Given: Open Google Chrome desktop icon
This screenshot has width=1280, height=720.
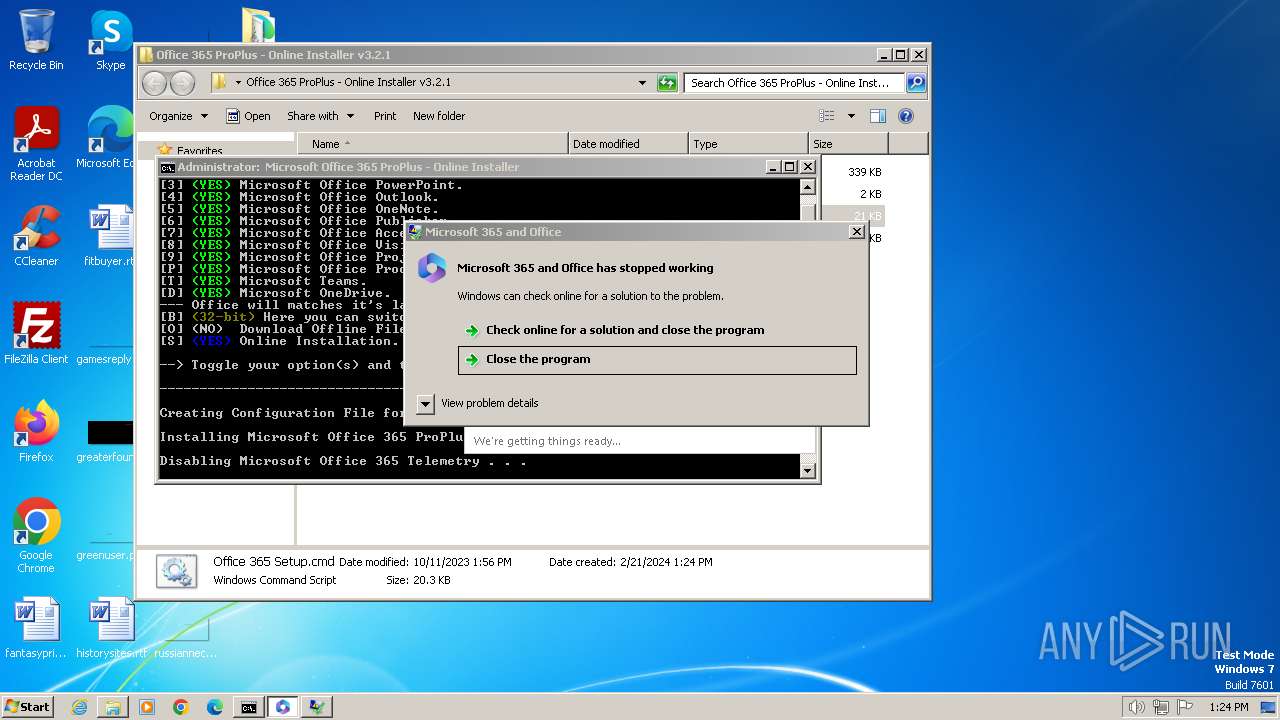Looking at the screenshot, I should [36, 536].
